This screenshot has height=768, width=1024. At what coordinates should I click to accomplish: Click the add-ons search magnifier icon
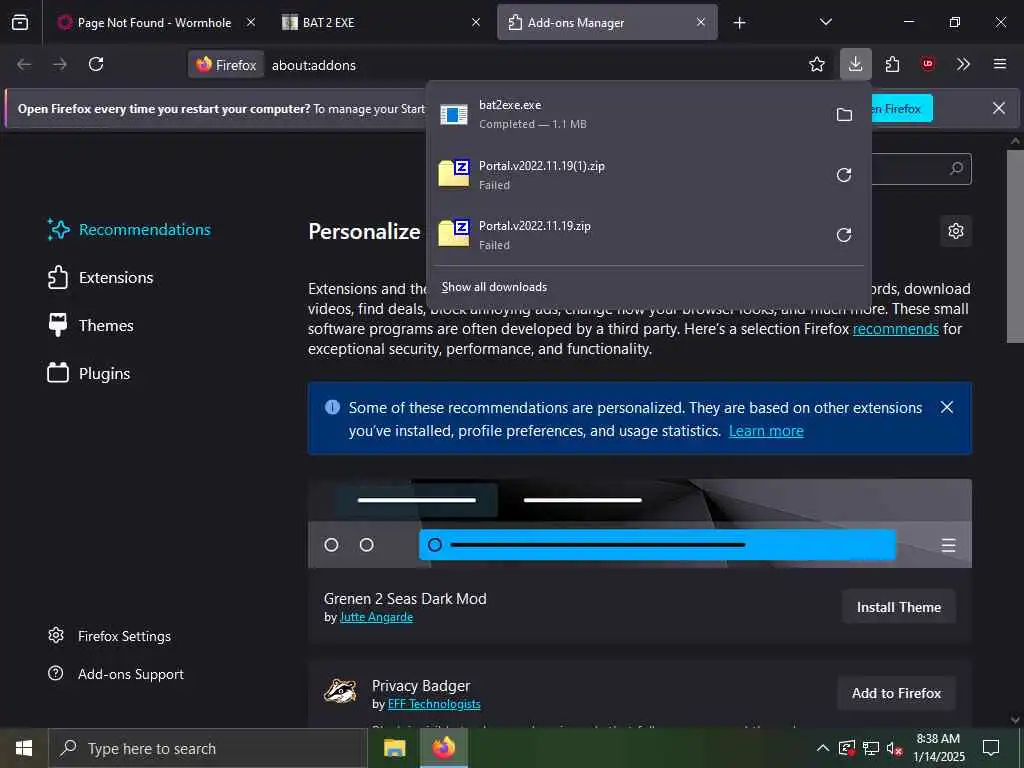click(x=956, y=168)
